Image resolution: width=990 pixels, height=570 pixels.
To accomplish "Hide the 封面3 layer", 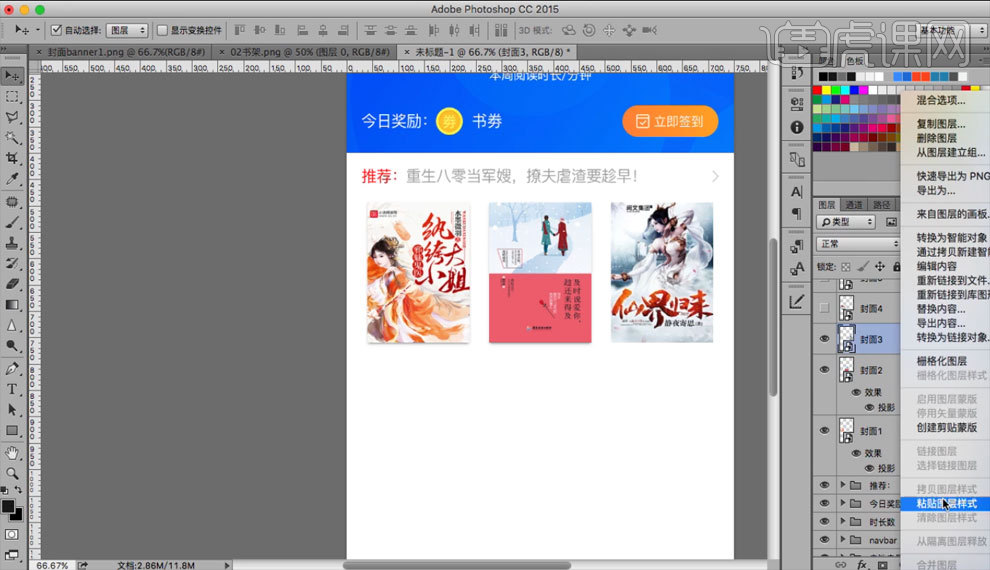I will pyautogui.click(x=824, y=339).
